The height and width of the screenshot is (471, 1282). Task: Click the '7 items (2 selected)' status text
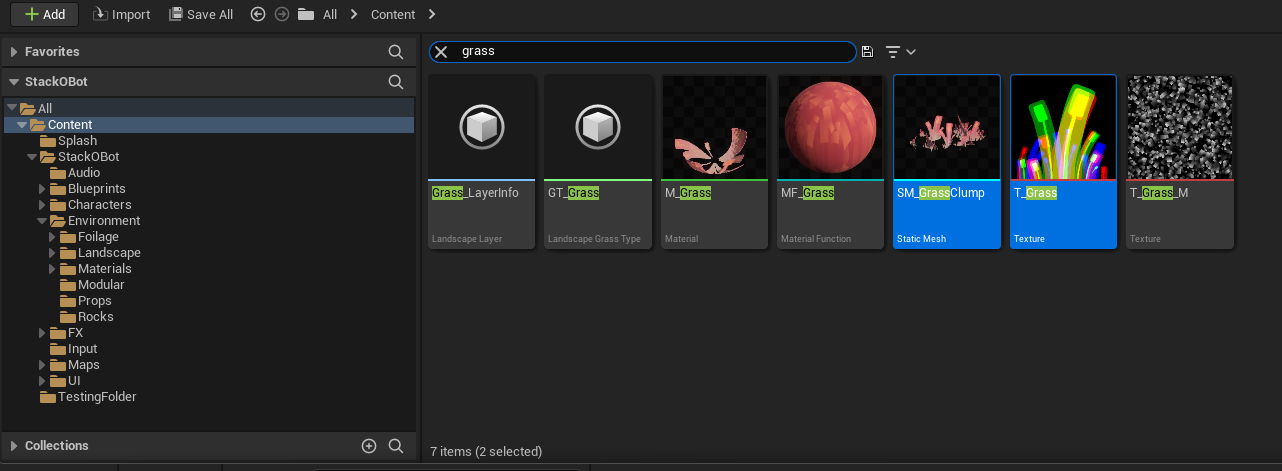coord(486,452)
